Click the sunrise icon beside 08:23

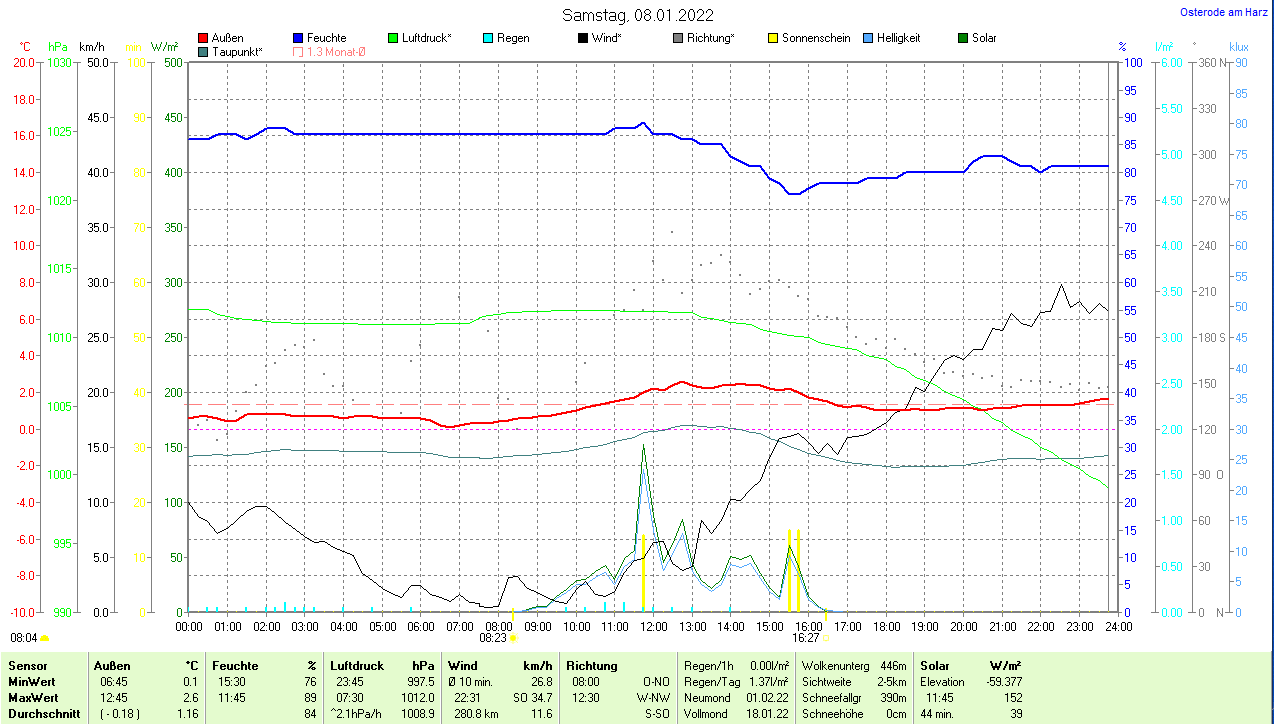(513, 637)
